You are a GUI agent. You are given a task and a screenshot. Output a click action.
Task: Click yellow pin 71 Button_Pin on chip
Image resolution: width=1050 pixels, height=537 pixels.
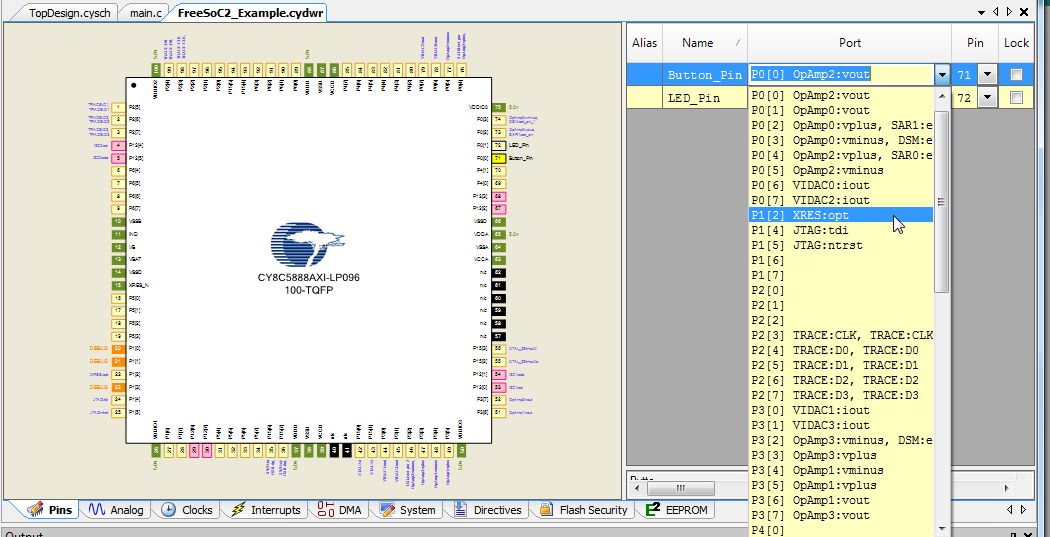498,158
